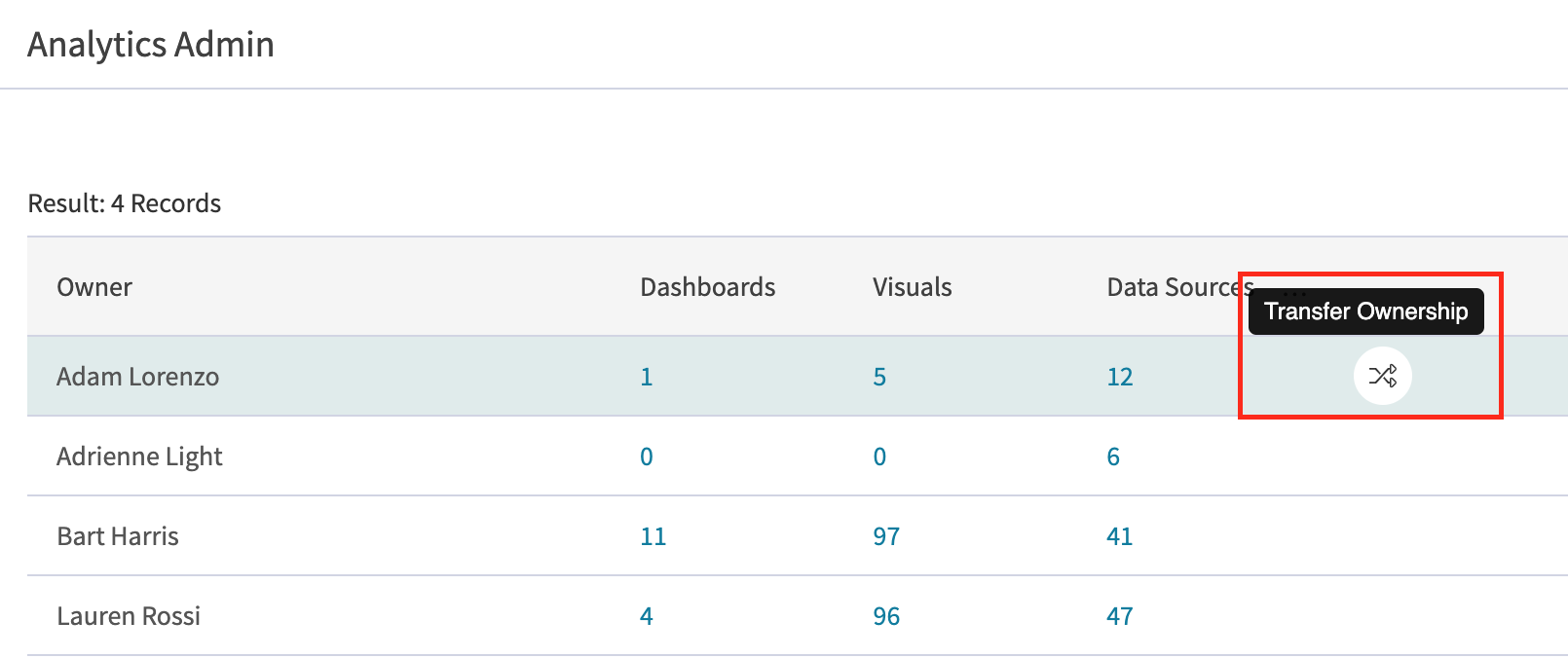Open Adam Lorenzo's dashboards count link
The image size is (1568, 658).
tap(646, 377)
